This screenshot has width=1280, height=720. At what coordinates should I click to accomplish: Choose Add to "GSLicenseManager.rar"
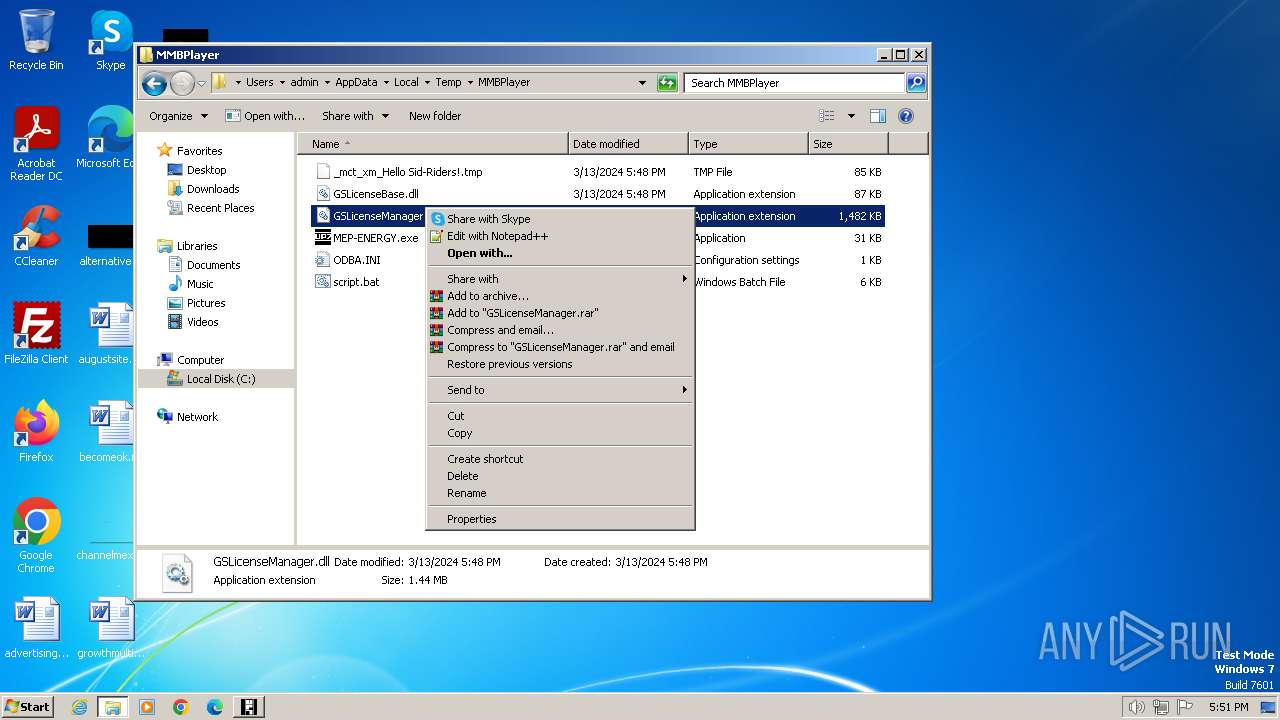559,313
